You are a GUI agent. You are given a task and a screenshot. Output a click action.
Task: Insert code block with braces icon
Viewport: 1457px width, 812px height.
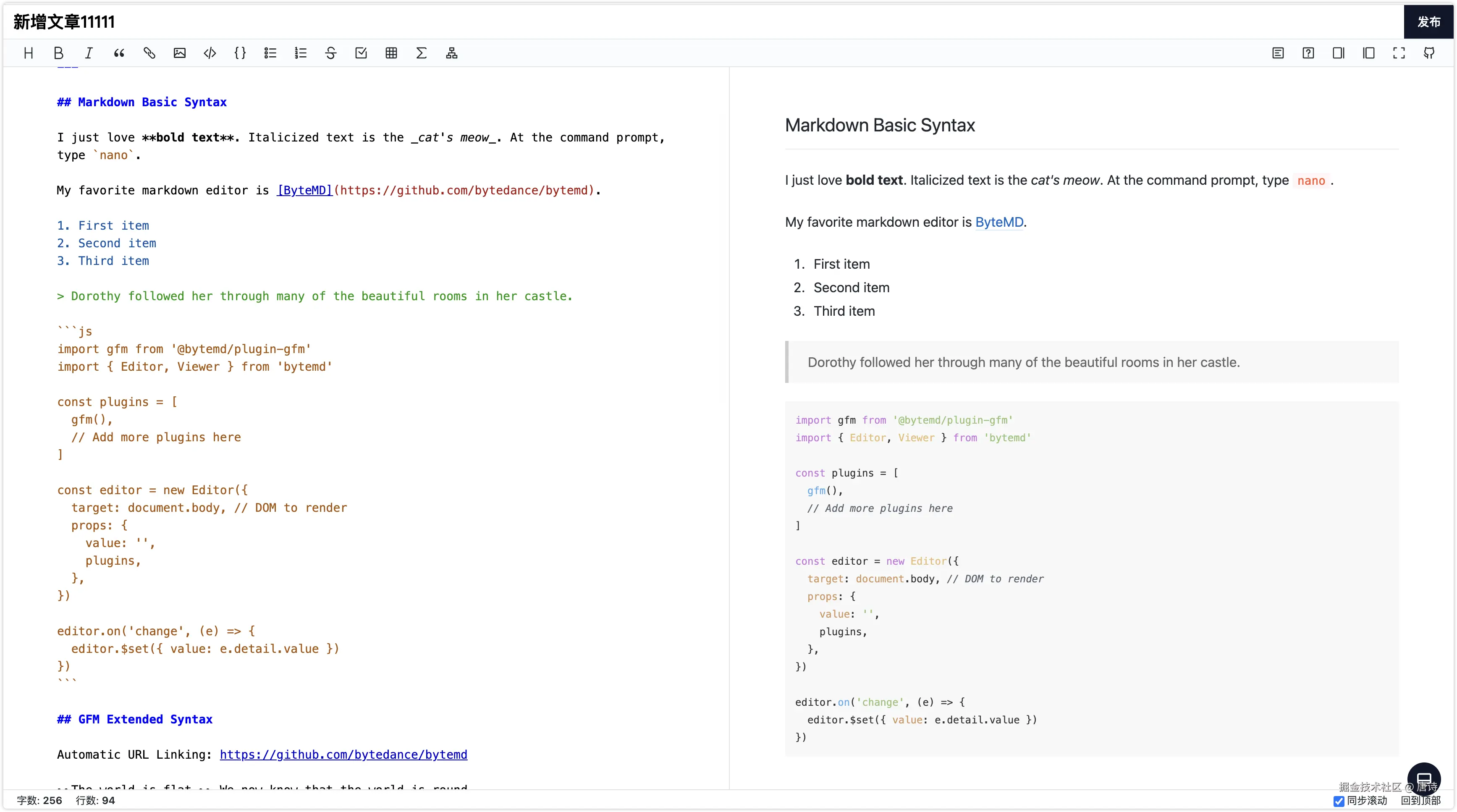click(x=240, y=53)
